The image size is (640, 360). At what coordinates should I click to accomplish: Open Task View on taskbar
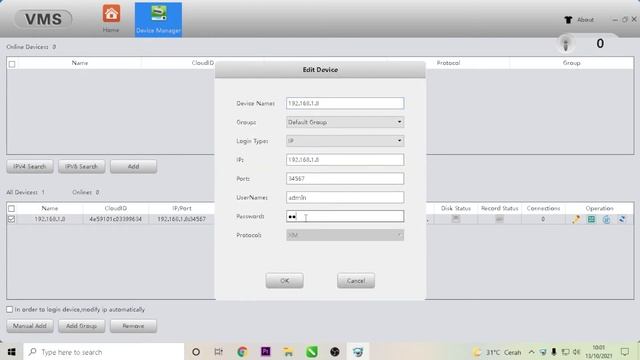pyautogui.click(x=219, y=352)
